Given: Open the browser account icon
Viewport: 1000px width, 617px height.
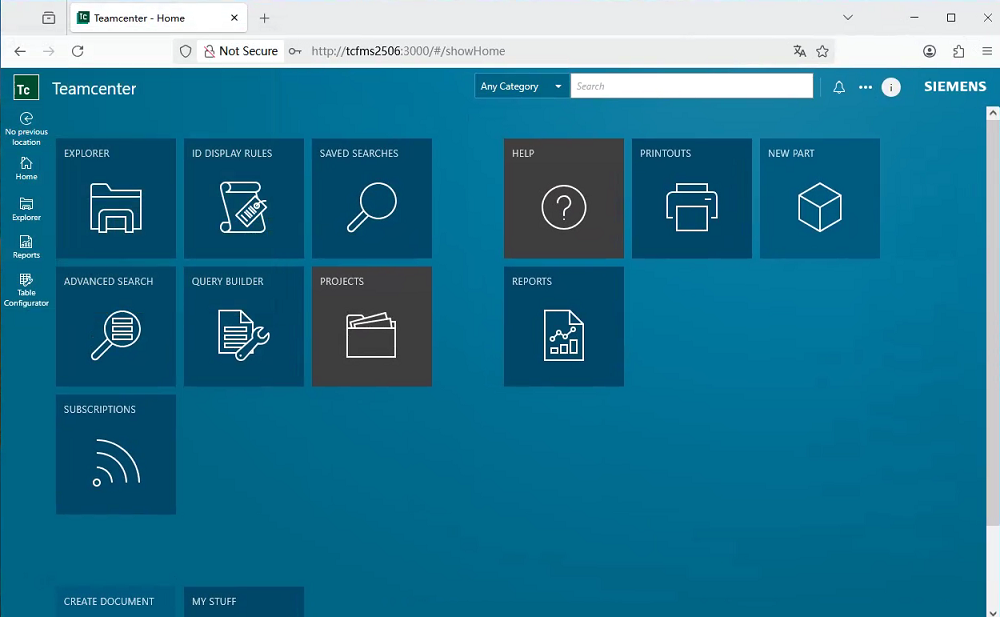Looking at the screenshot, I should tap(929, 51).
